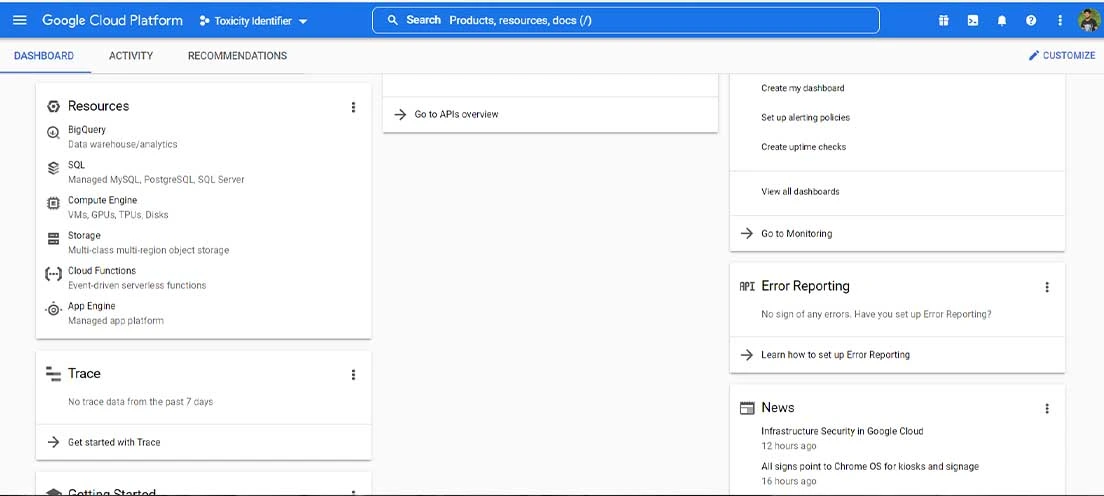Click the Cloud Functions icon
This screenshot has width=1104, height=496.
point(54,274)
